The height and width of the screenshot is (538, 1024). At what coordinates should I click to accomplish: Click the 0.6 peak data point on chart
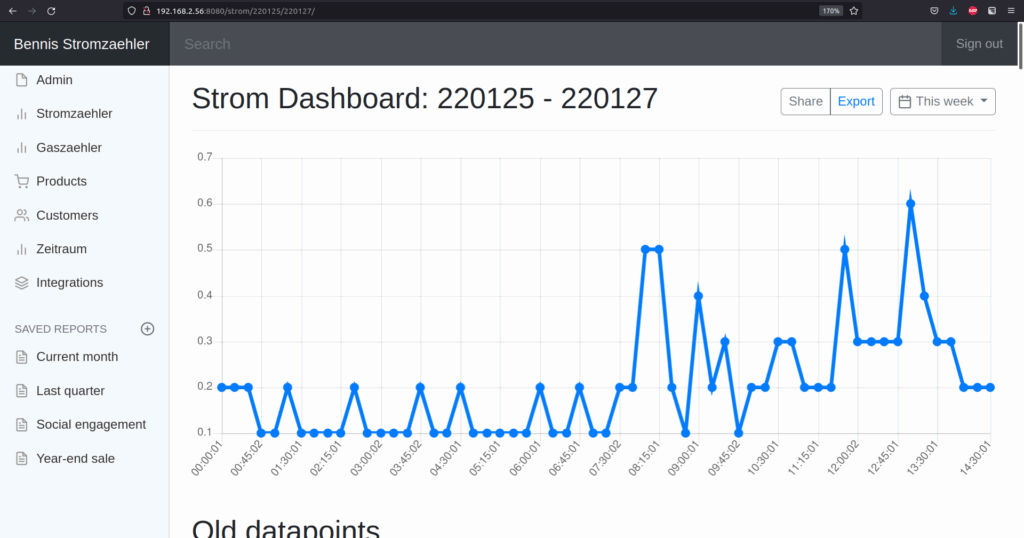click(x=911, y=203)
